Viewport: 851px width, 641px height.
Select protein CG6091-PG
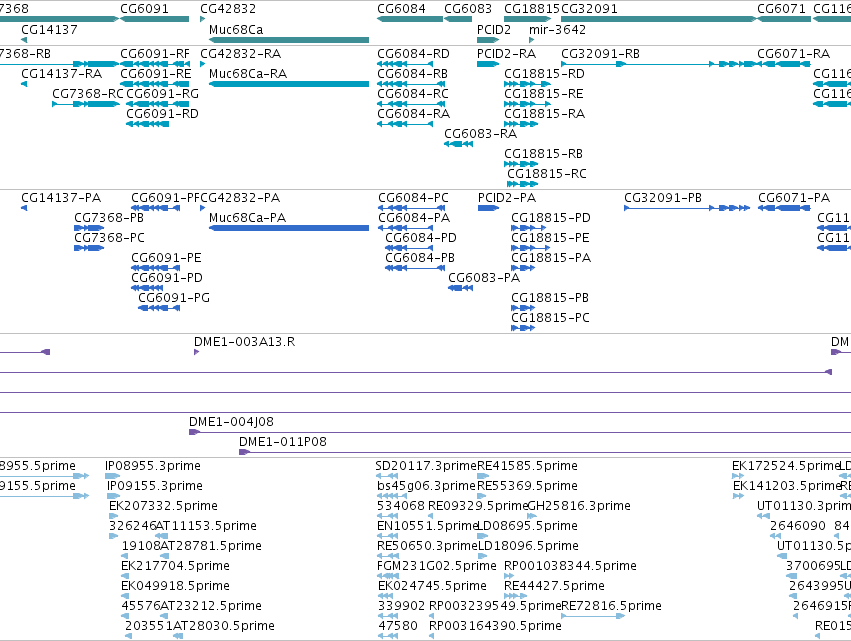(x=174, y=298)
